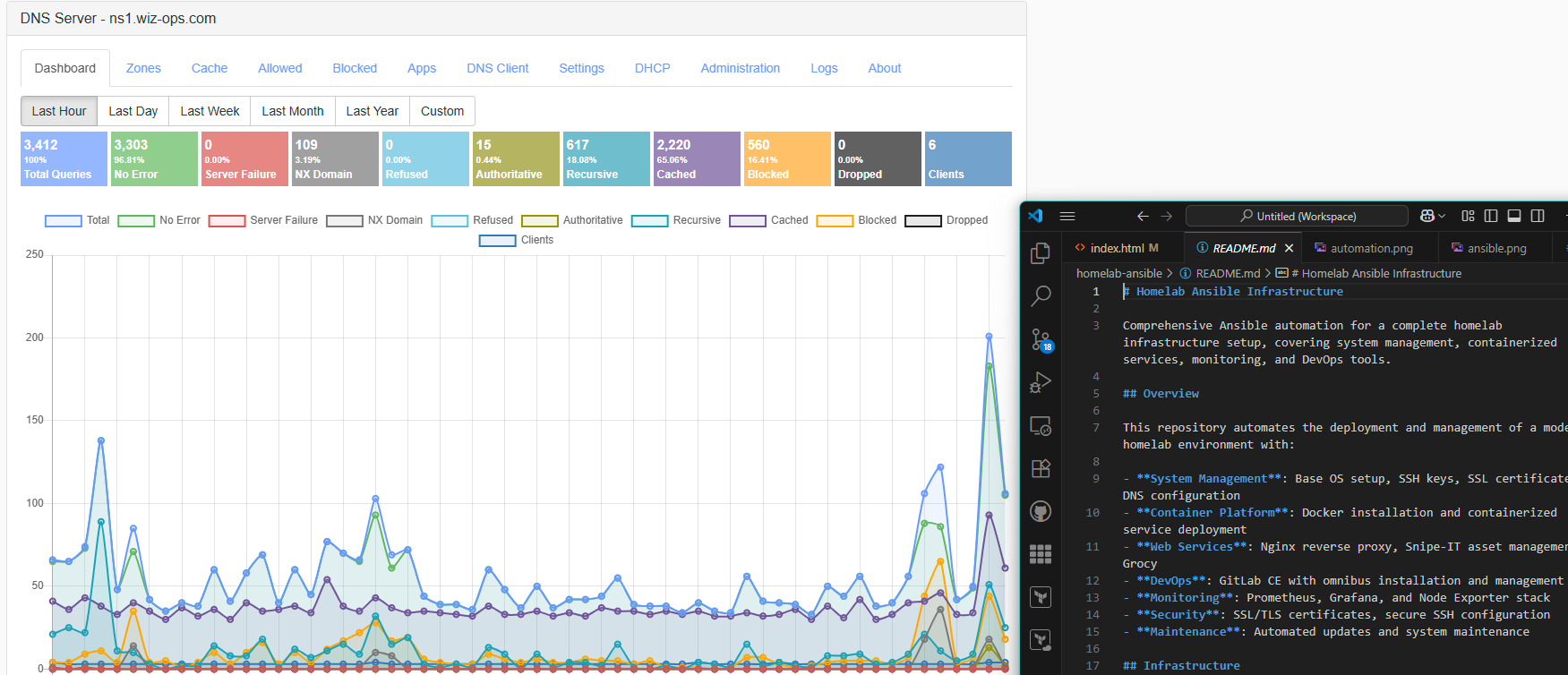Toggle Server Failure series in chart legend
Screen dimensions: 1568x675
(263, 220)
